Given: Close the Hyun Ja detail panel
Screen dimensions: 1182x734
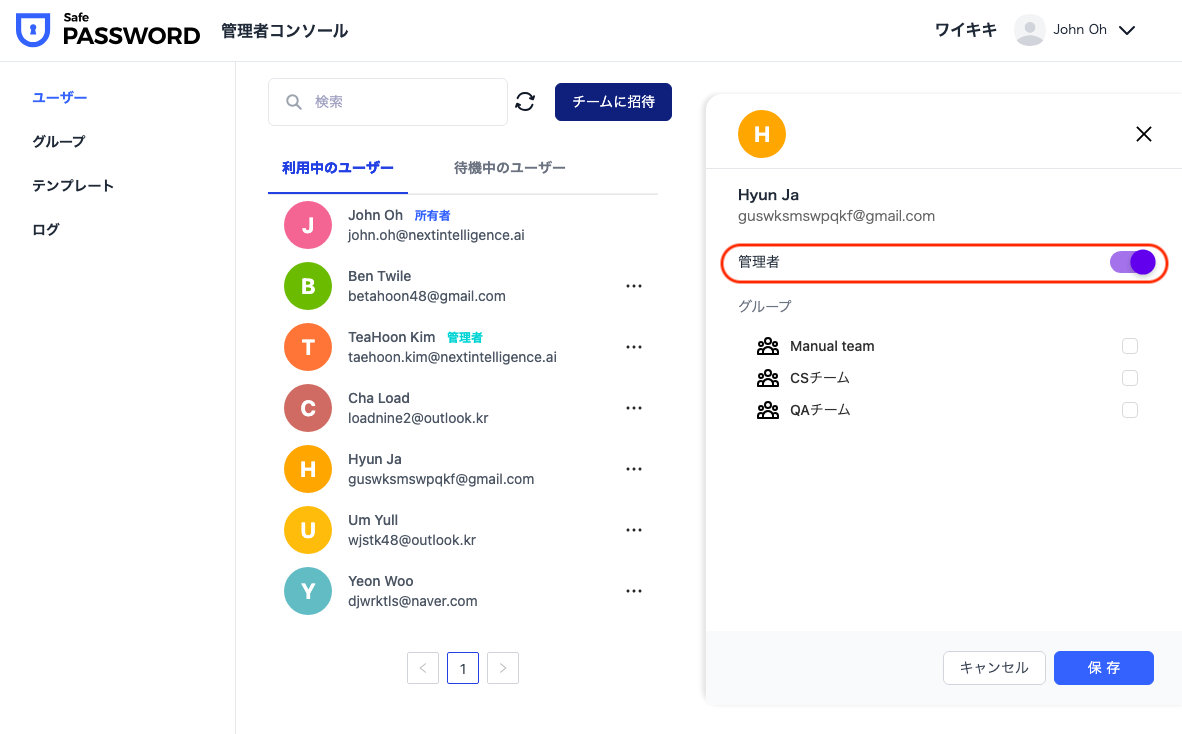Looking at the screenshot, I should coord(1144,134).
